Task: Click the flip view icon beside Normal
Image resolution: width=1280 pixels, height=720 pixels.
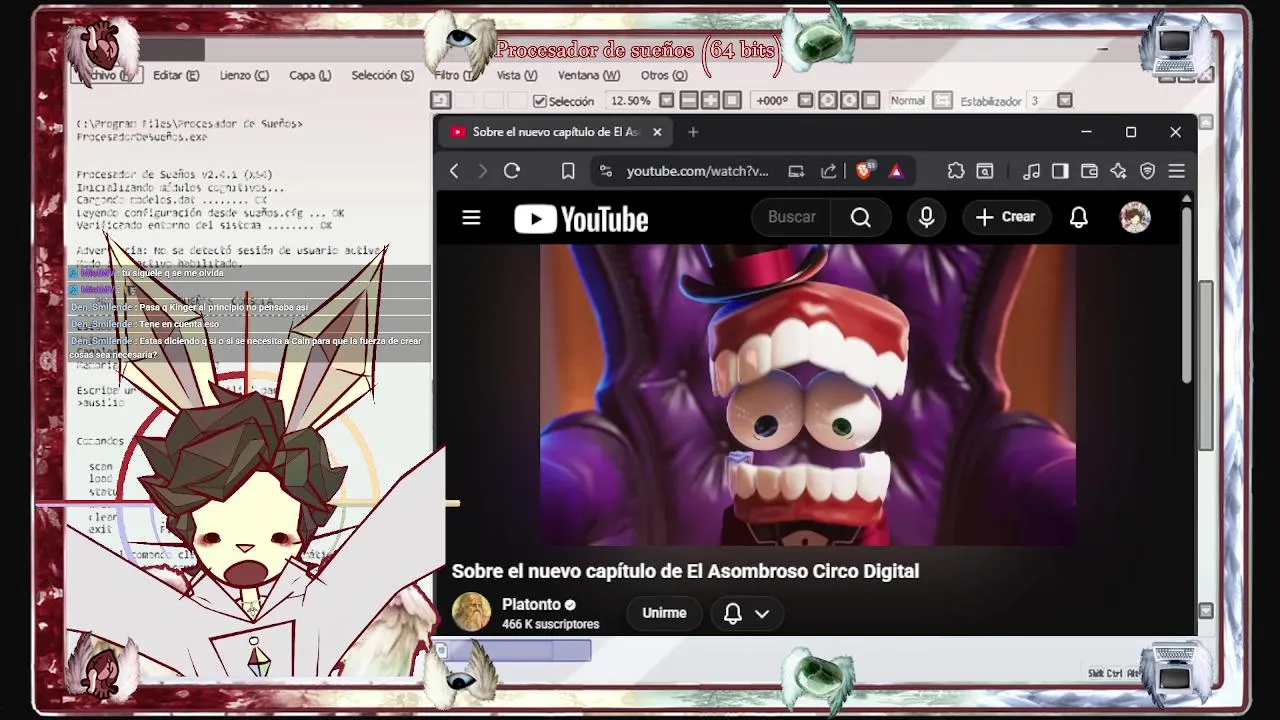Action: pos(942,101)
